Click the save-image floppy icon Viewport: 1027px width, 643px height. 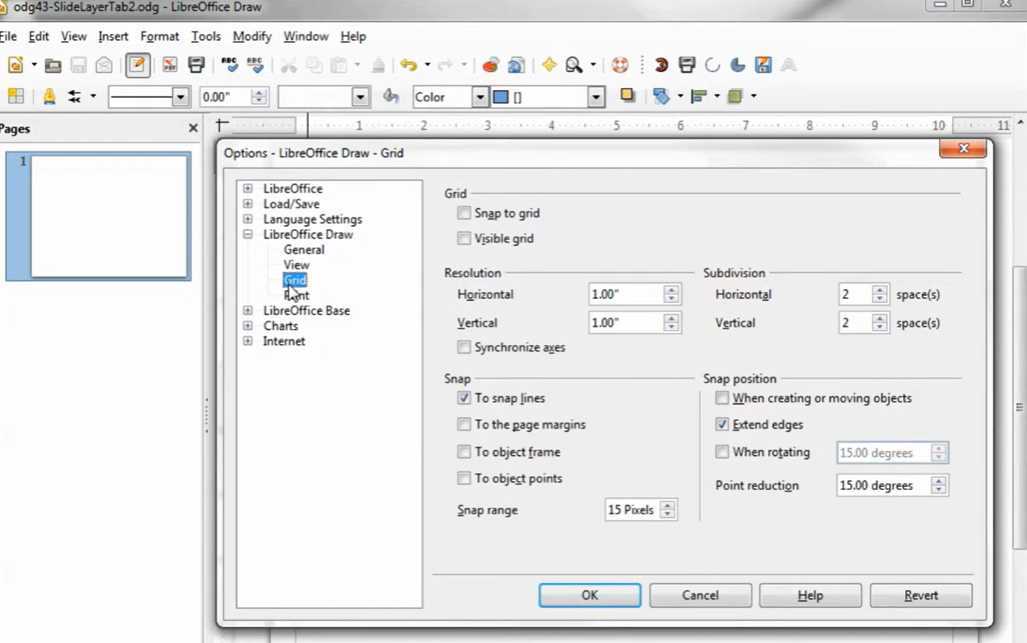763,65
